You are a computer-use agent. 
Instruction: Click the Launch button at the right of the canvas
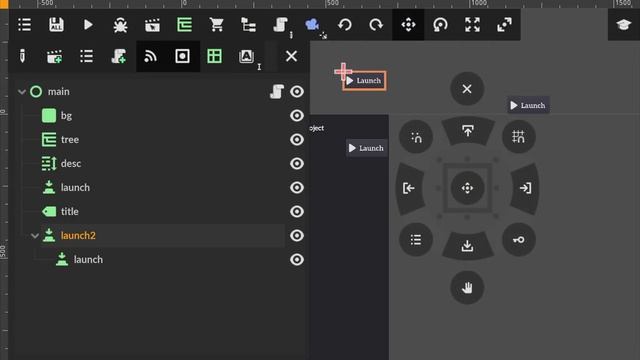point(528,105)
